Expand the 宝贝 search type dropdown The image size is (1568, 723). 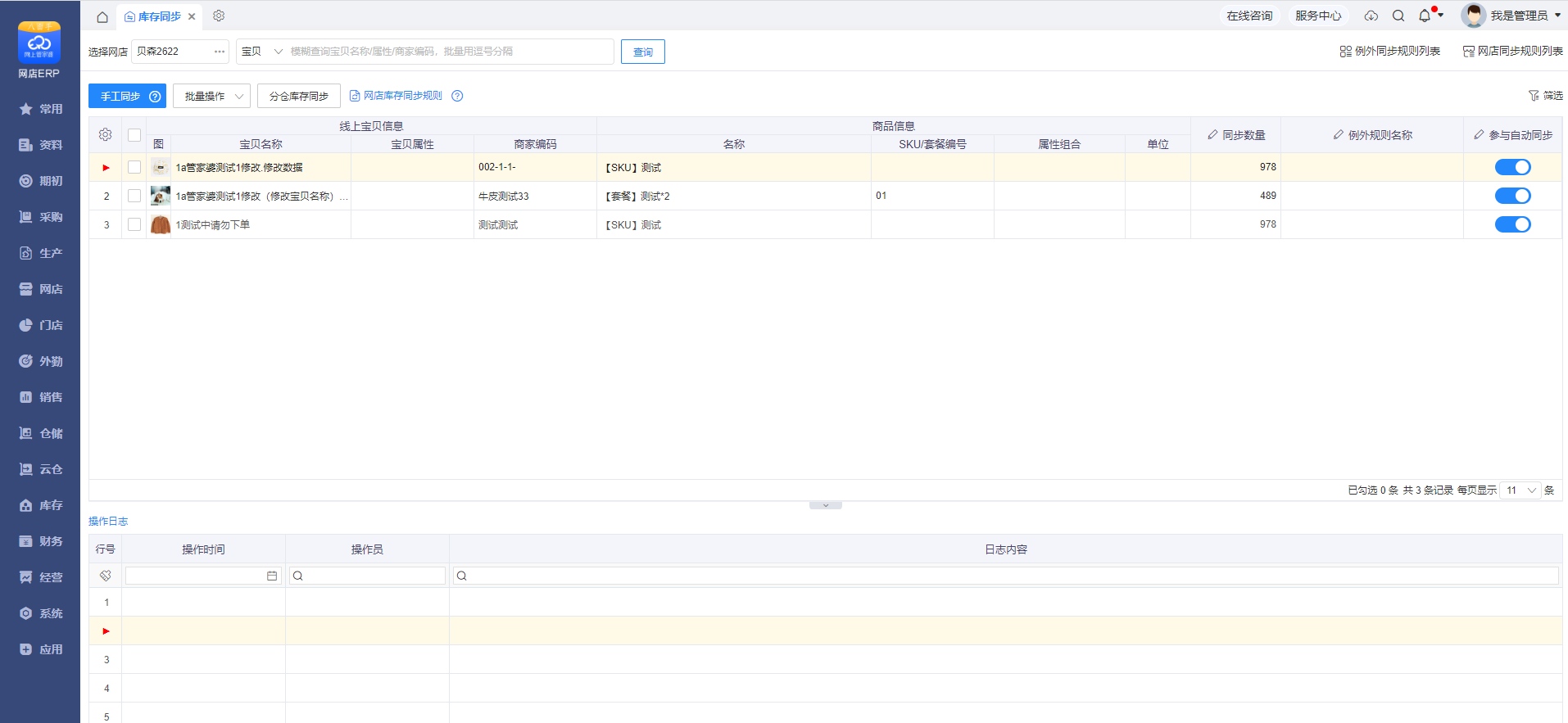click(261, 52)
